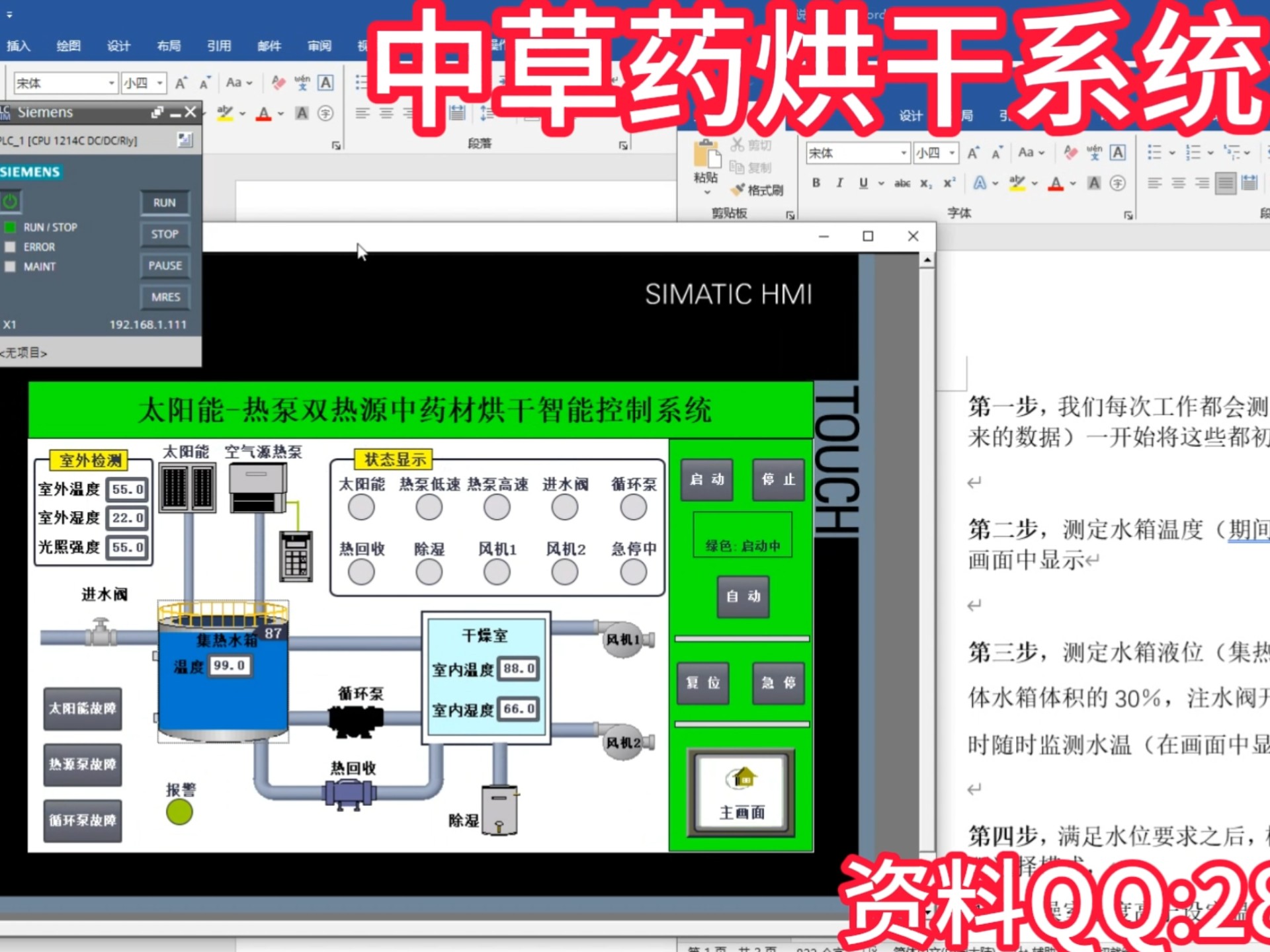Open the 引用 tab in rear Word
The width and height of the screenshot is (1270, 952).
pos(220,46)
